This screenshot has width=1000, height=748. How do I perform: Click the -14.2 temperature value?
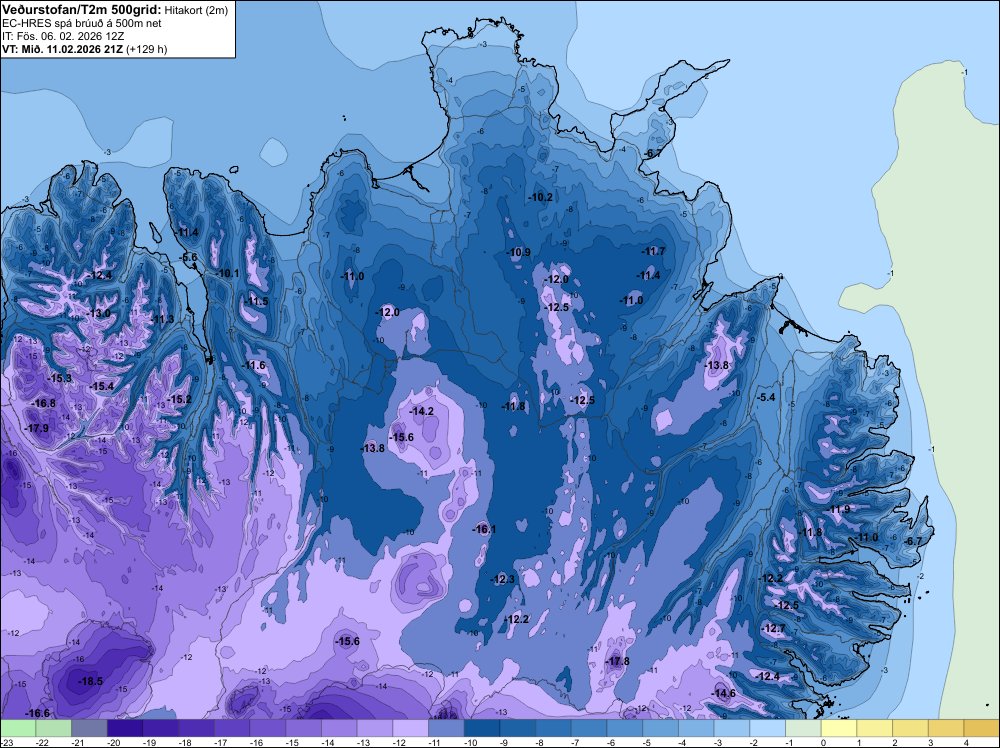tap(422, 411)
